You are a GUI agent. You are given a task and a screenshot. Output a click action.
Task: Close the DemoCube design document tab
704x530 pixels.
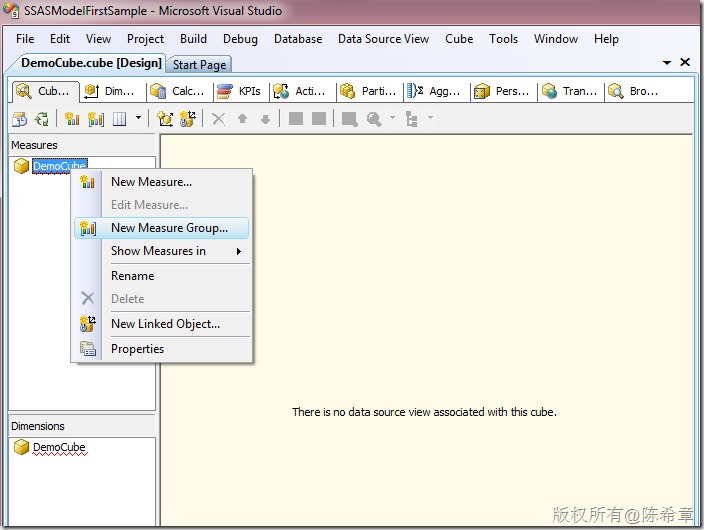[685, 62]
